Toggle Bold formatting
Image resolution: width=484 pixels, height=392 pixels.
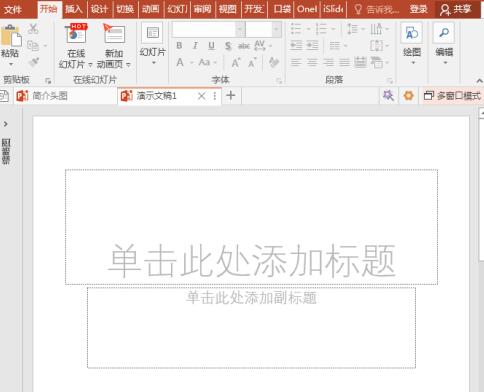[x=179, y=46]
